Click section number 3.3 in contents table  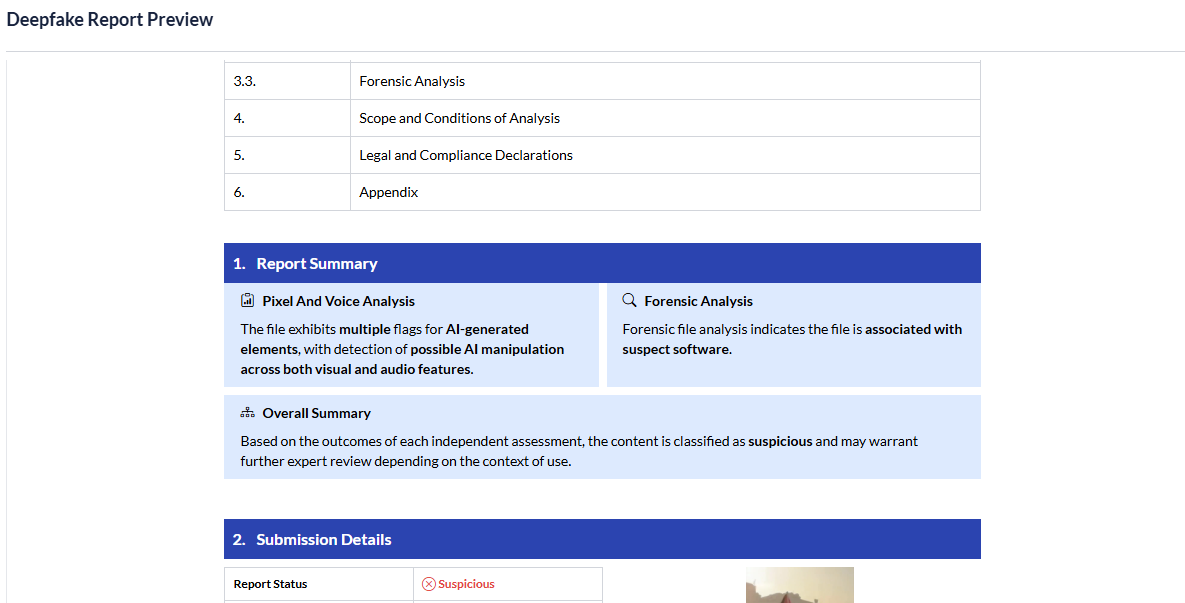click(x=244, y=81)
